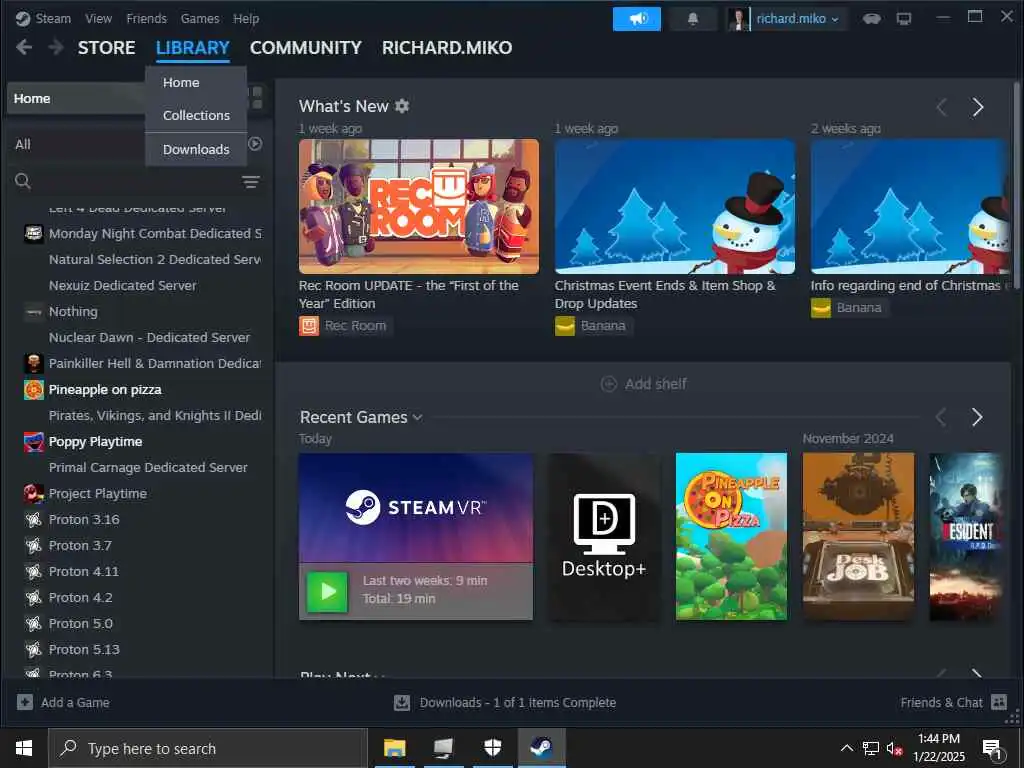Go forward with the right arrow navigation icon
Image resolution: width=1024 pixels, height=768 pixels.
56,47
